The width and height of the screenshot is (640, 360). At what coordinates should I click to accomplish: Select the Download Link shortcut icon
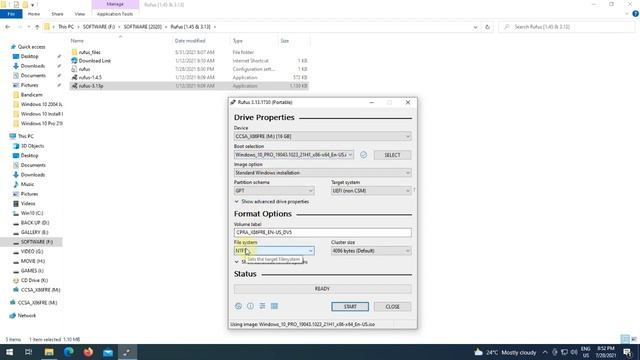click(x=74, y=60)
